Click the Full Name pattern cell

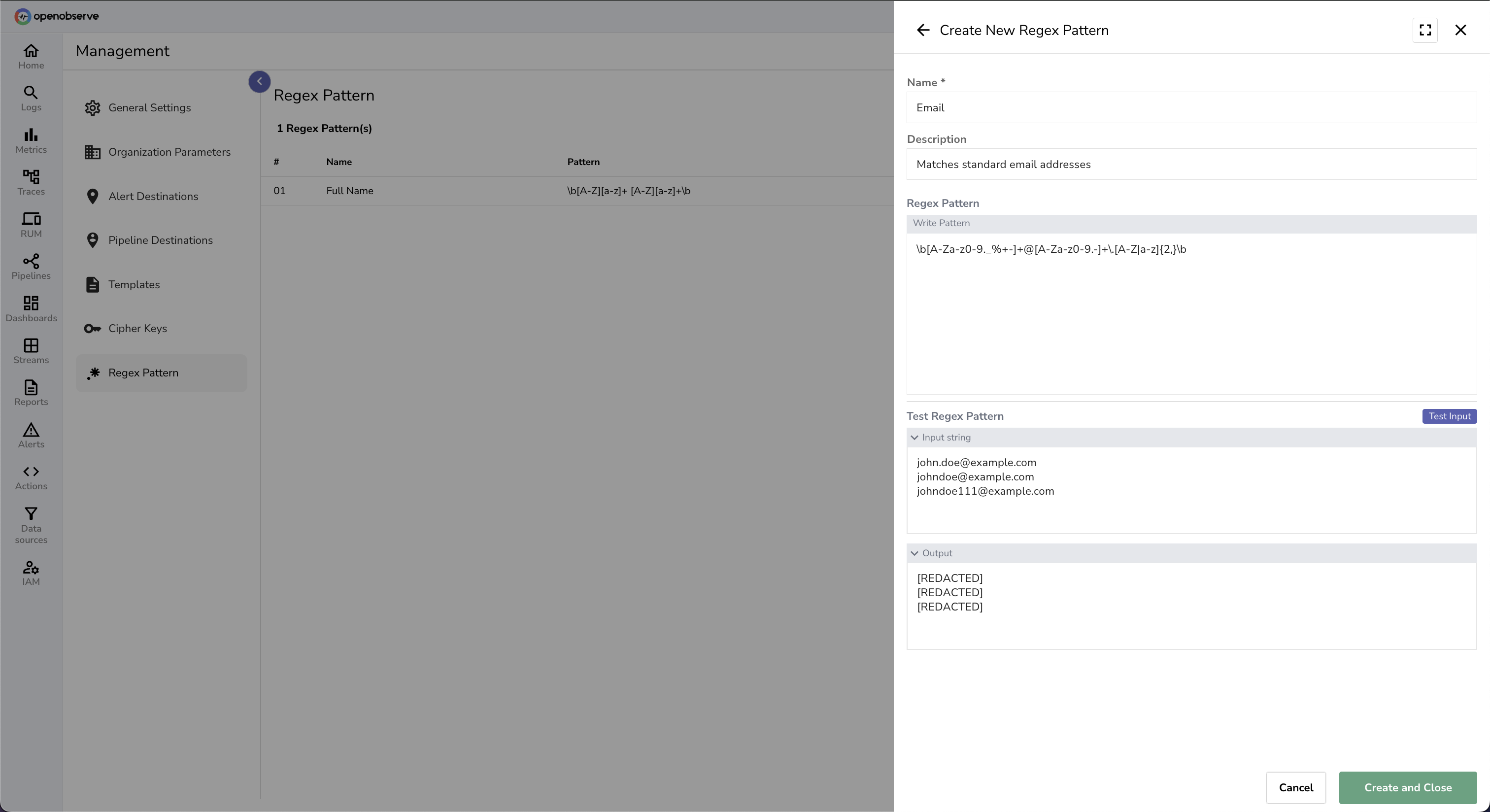(629, 191)
